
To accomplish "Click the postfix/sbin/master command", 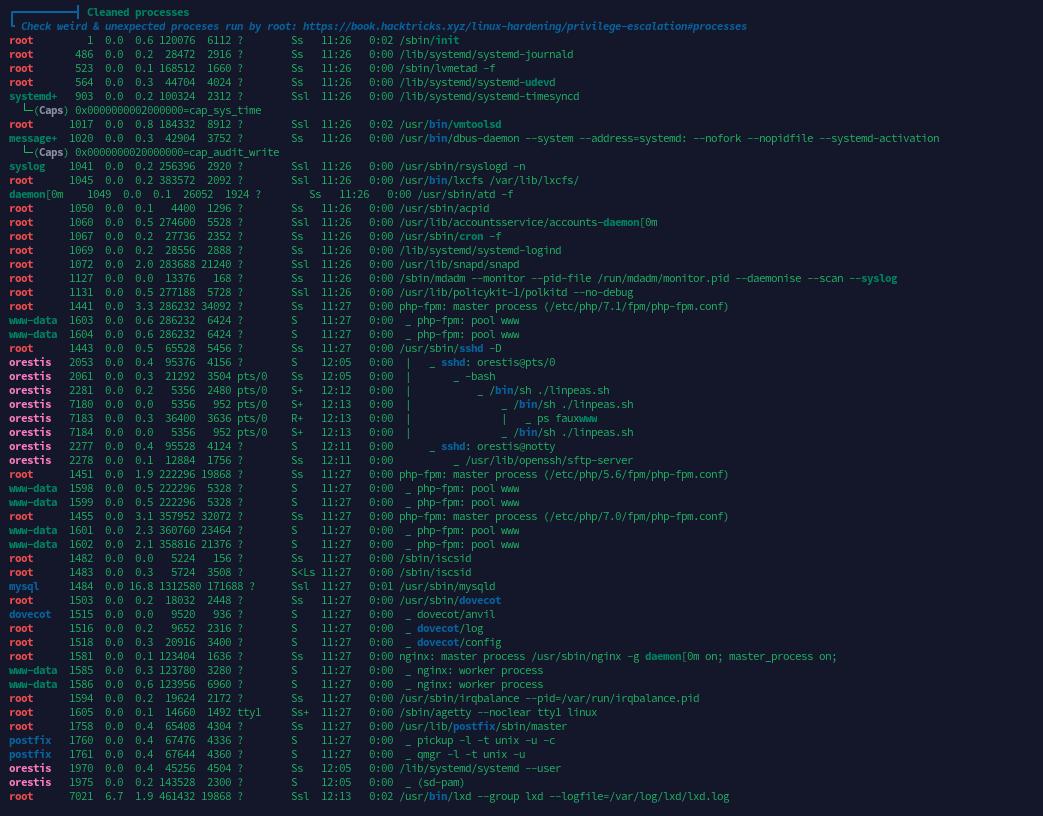I will point(483,726).
